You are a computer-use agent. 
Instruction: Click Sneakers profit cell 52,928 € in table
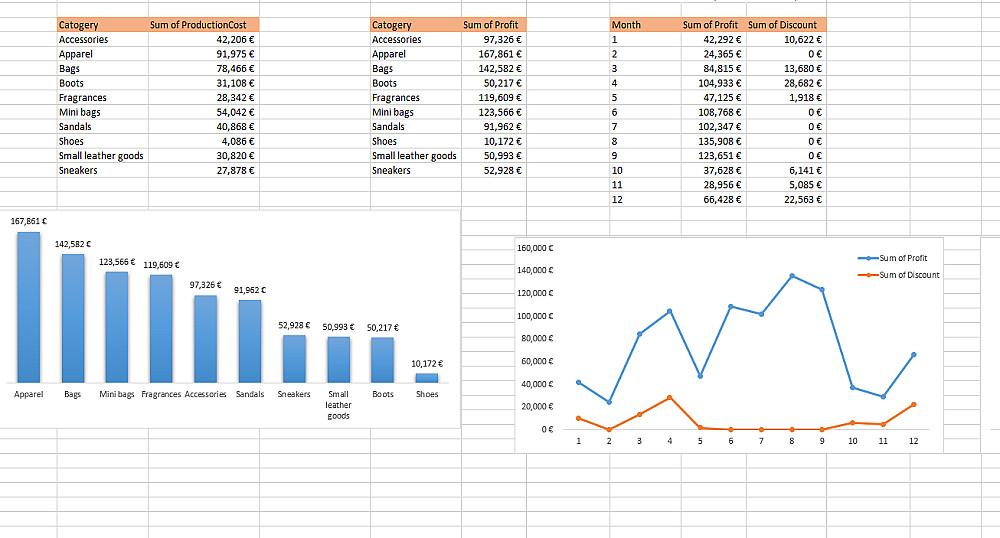click(x=494, y=170)
